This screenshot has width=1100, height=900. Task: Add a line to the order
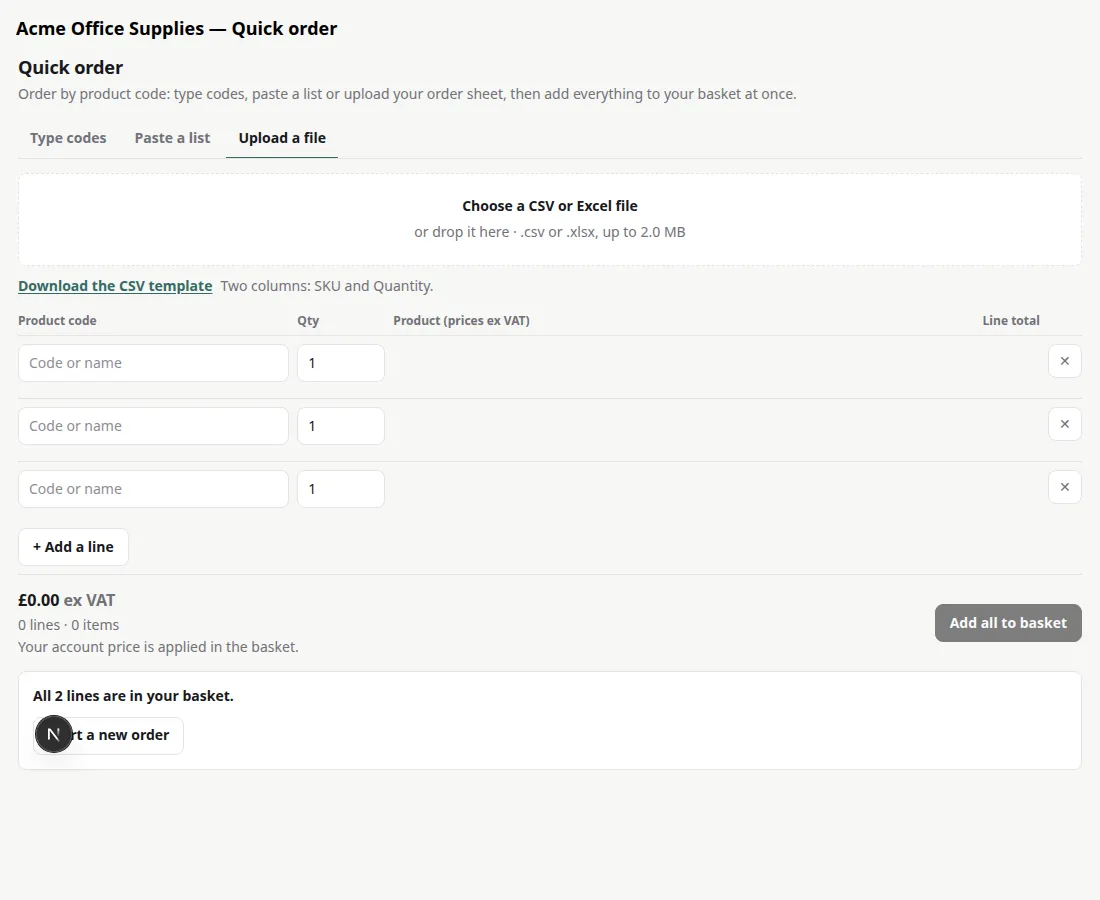(x=73, y=547)
